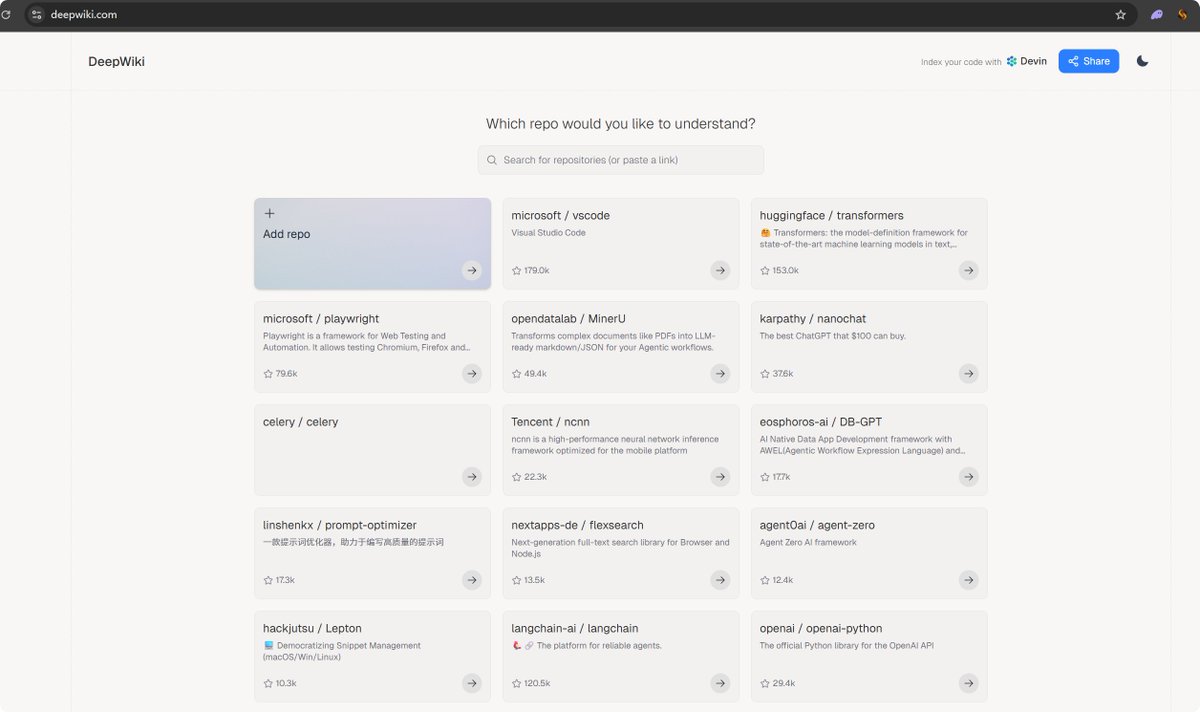The width and height of the screenshot is (1200, 712).
Task: Click the arrow on linshenkx / prompt-optimizer card
Action: [x=472, y=580]
